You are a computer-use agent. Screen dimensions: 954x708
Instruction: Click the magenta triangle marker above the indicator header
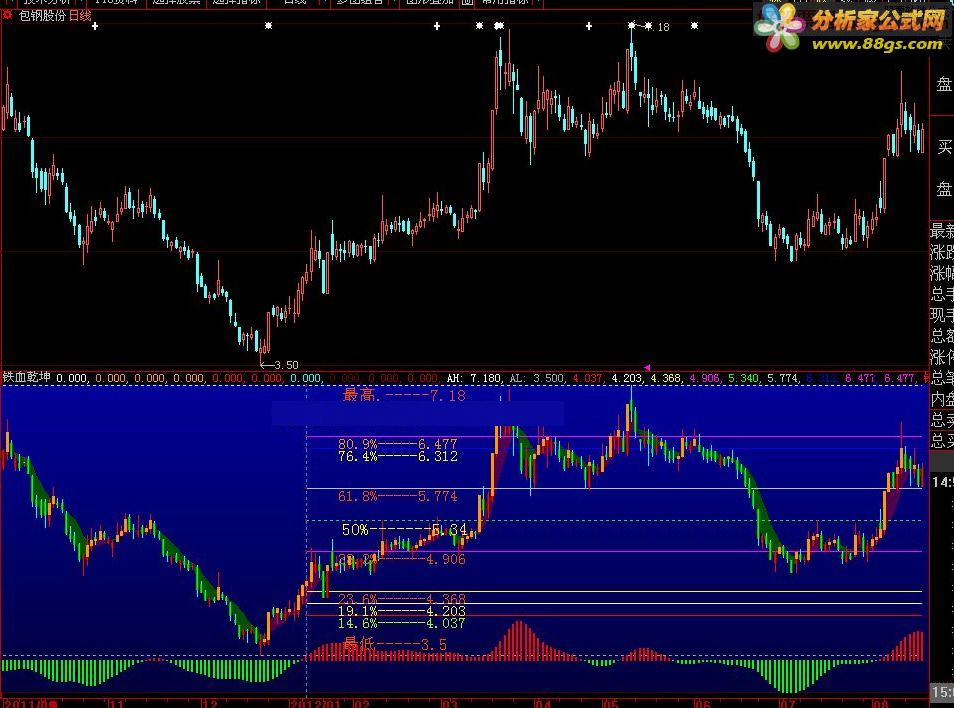click(x=647, y=367)
